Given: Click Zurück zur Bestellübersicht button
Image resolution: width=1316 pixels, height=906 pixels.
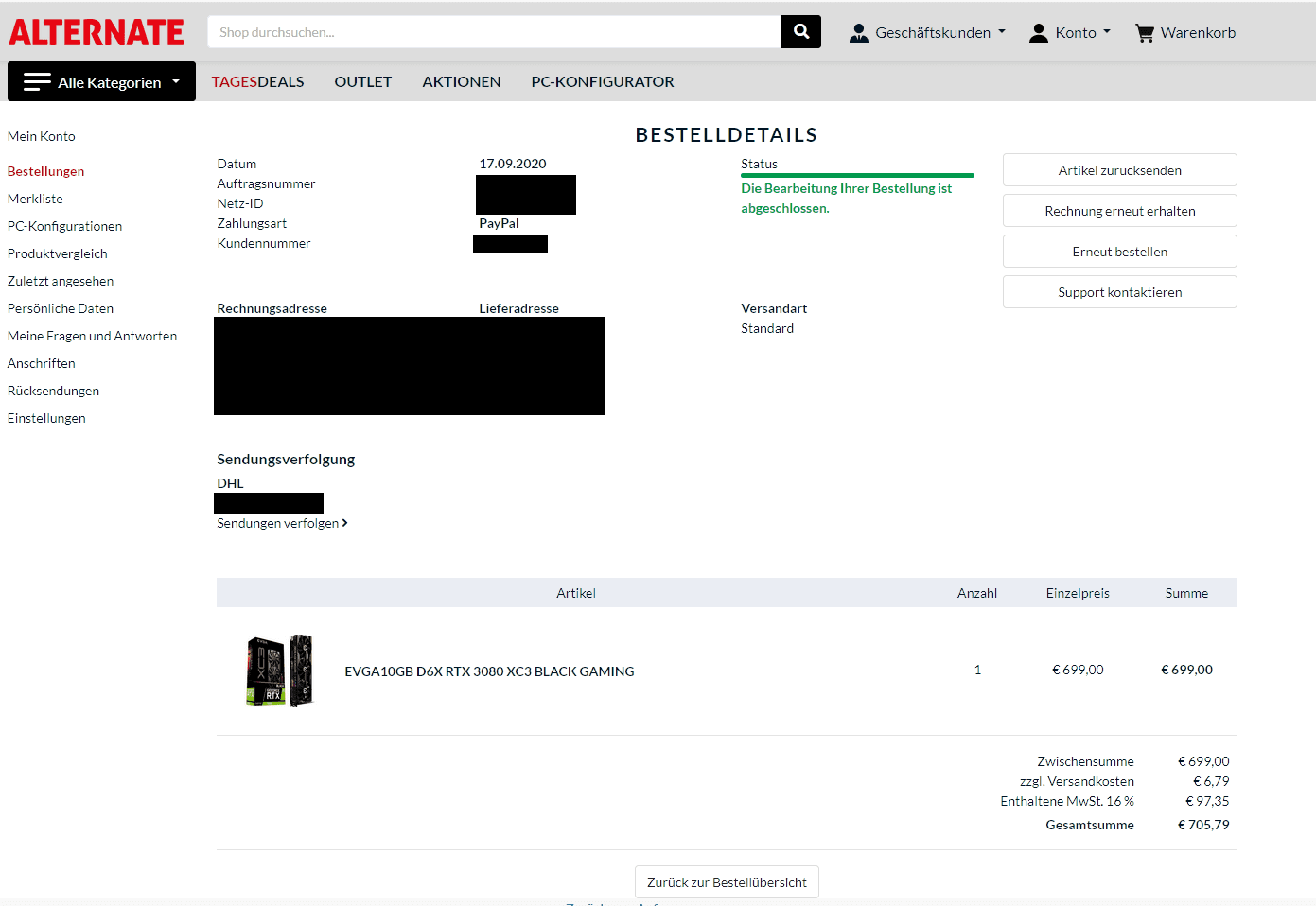Looking at the screenshot, I should 727,882.
